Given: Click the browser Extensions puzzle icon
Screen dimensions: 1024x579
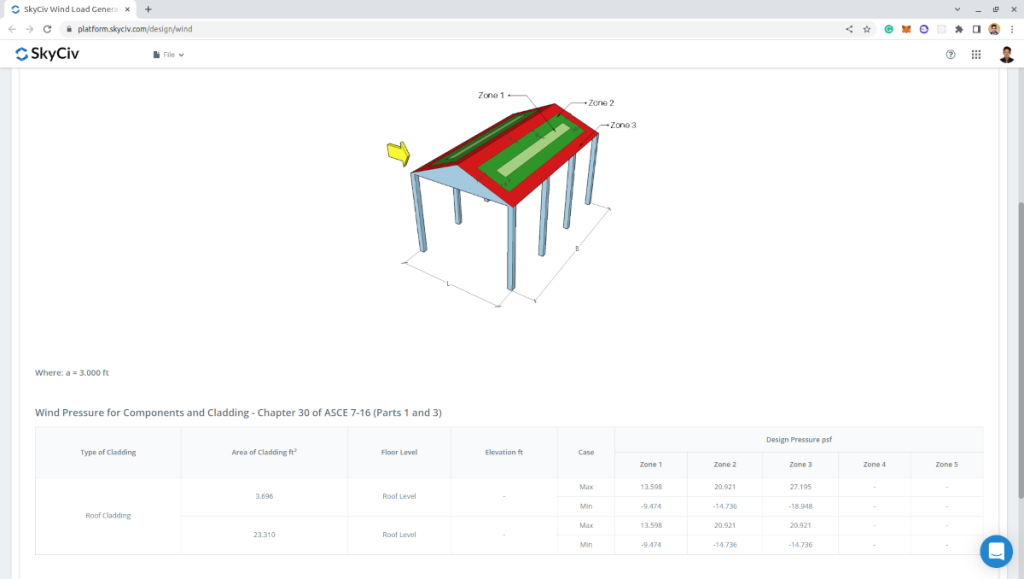Looking at the screenshot, I should [x=959, y=29].
